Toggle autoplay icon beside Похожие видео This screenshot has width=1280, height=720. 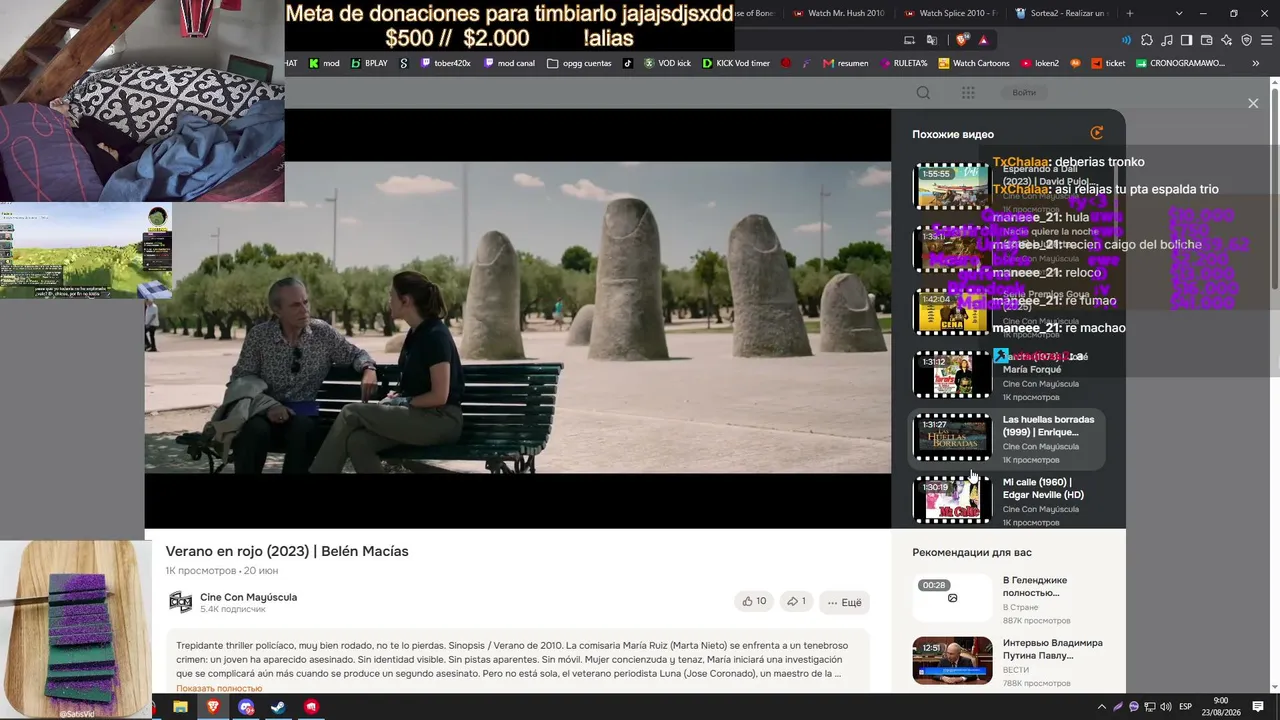point(1097,133)
